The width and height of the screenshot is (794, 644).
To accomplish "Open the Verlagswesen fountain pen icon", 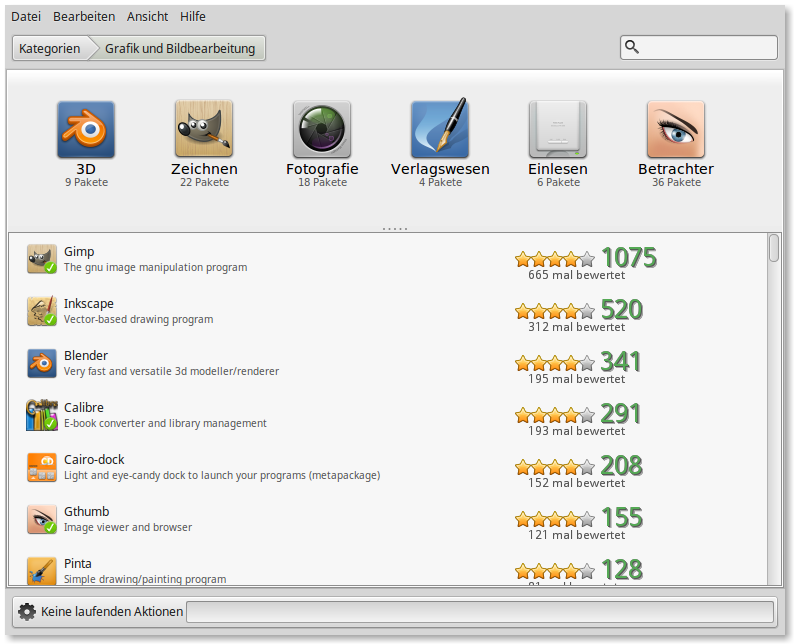I will 440,129.
